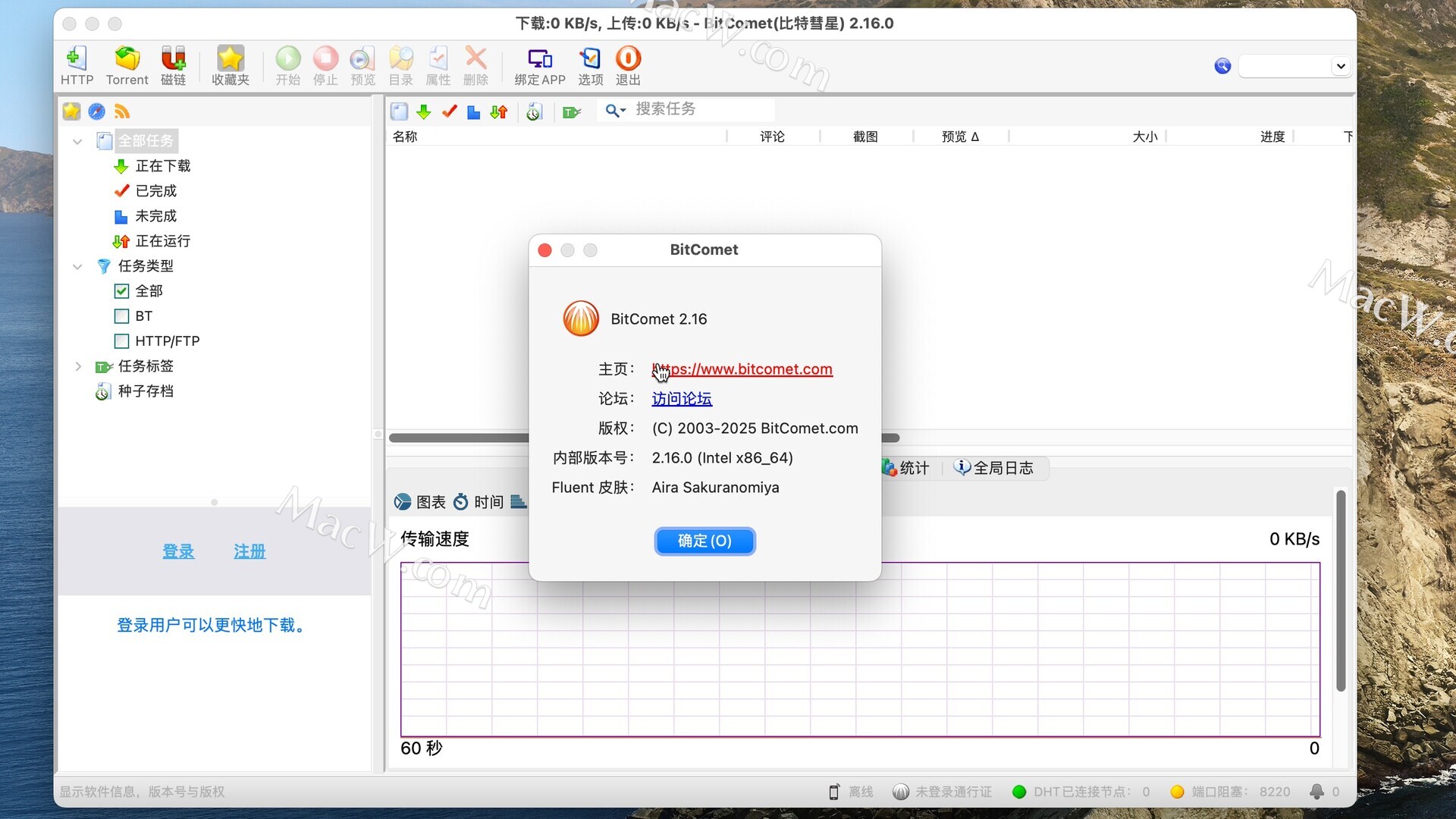Collapse the 全部任务 tree node
Viewport: 1456px width, 819px height.
click(77, 142)
